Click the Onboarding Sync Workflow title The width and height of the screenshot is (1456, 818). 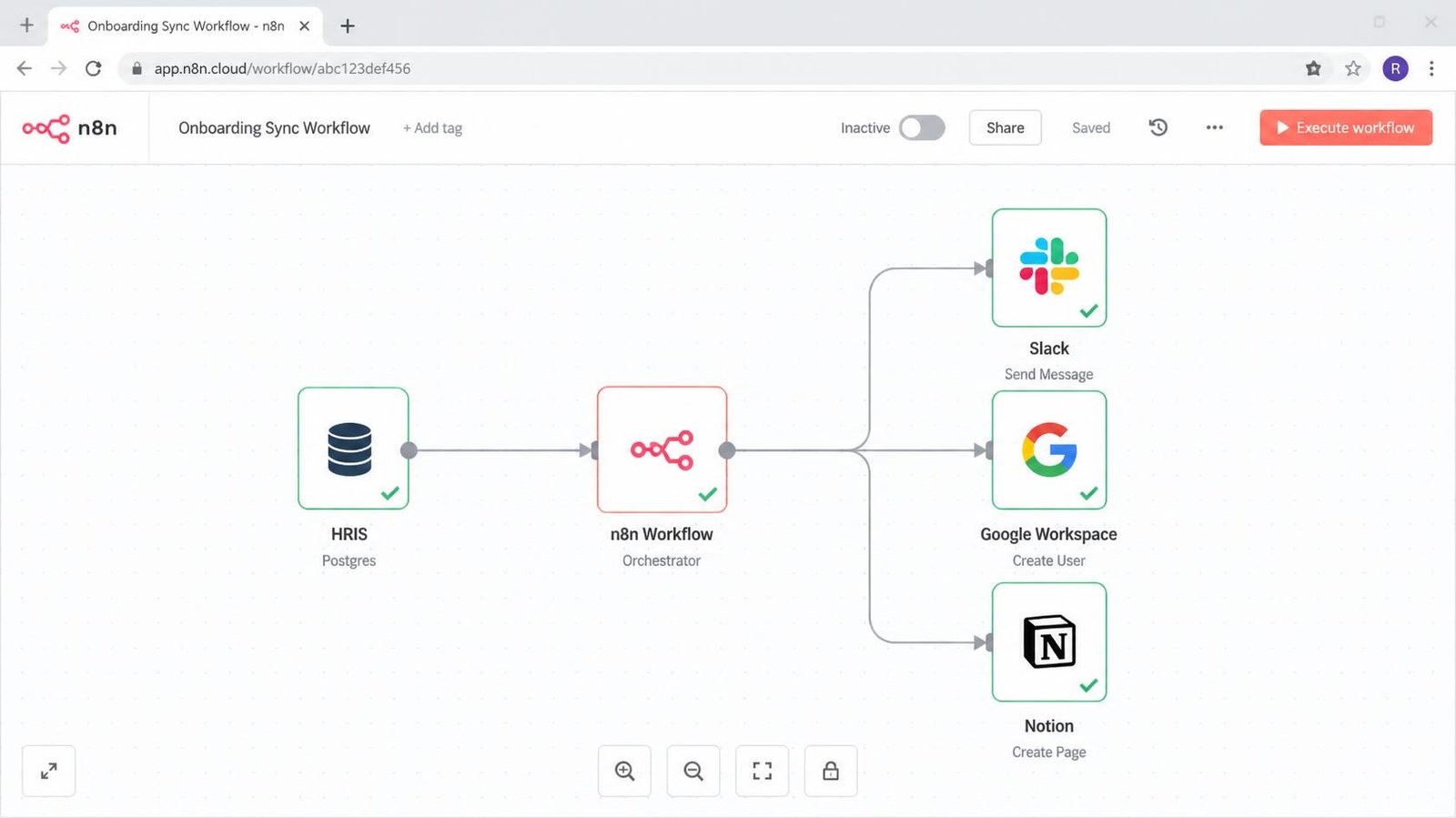[x=274, y=128]
